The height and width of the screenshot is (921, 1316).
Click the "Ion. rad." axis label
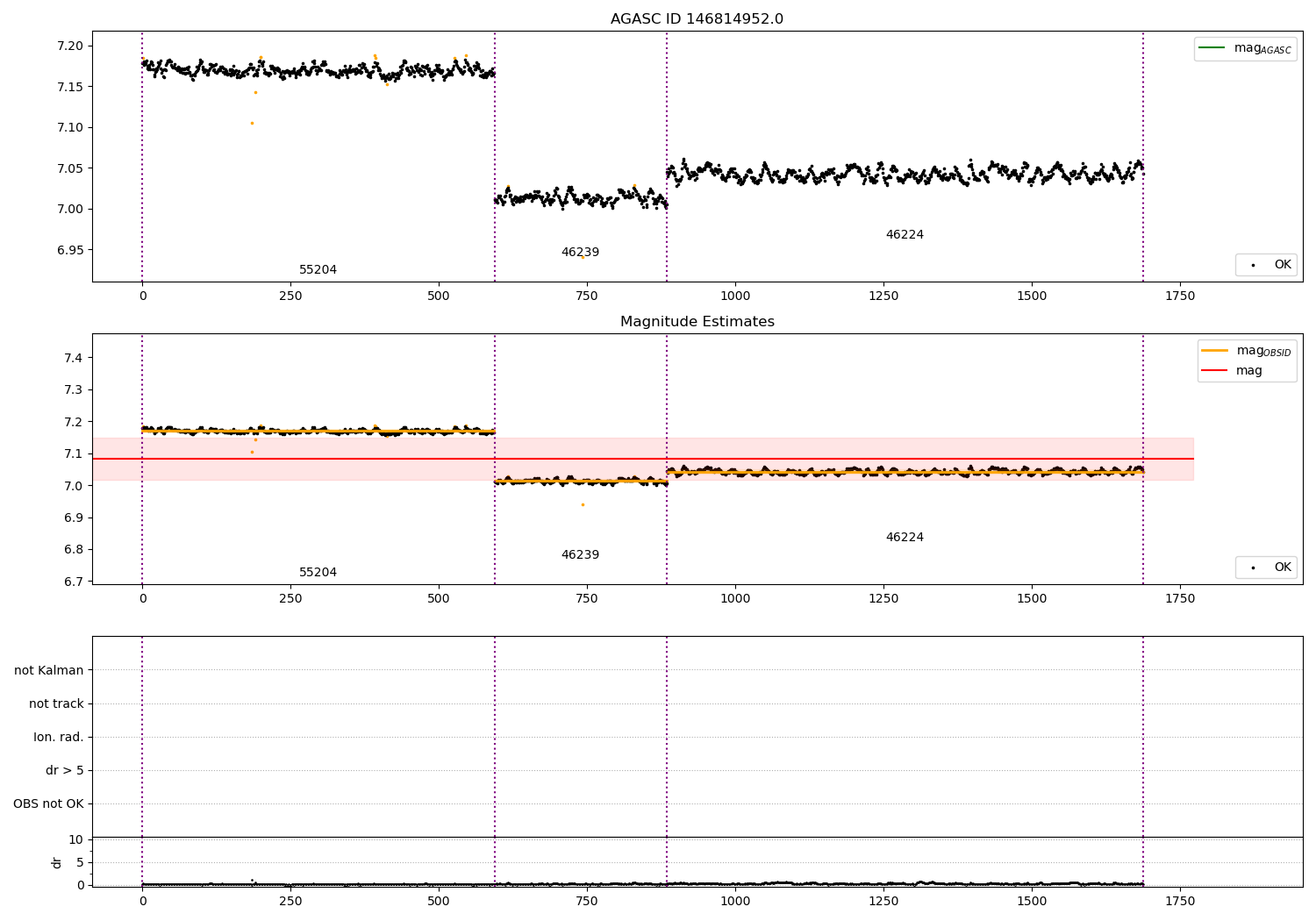click(59, 737)
